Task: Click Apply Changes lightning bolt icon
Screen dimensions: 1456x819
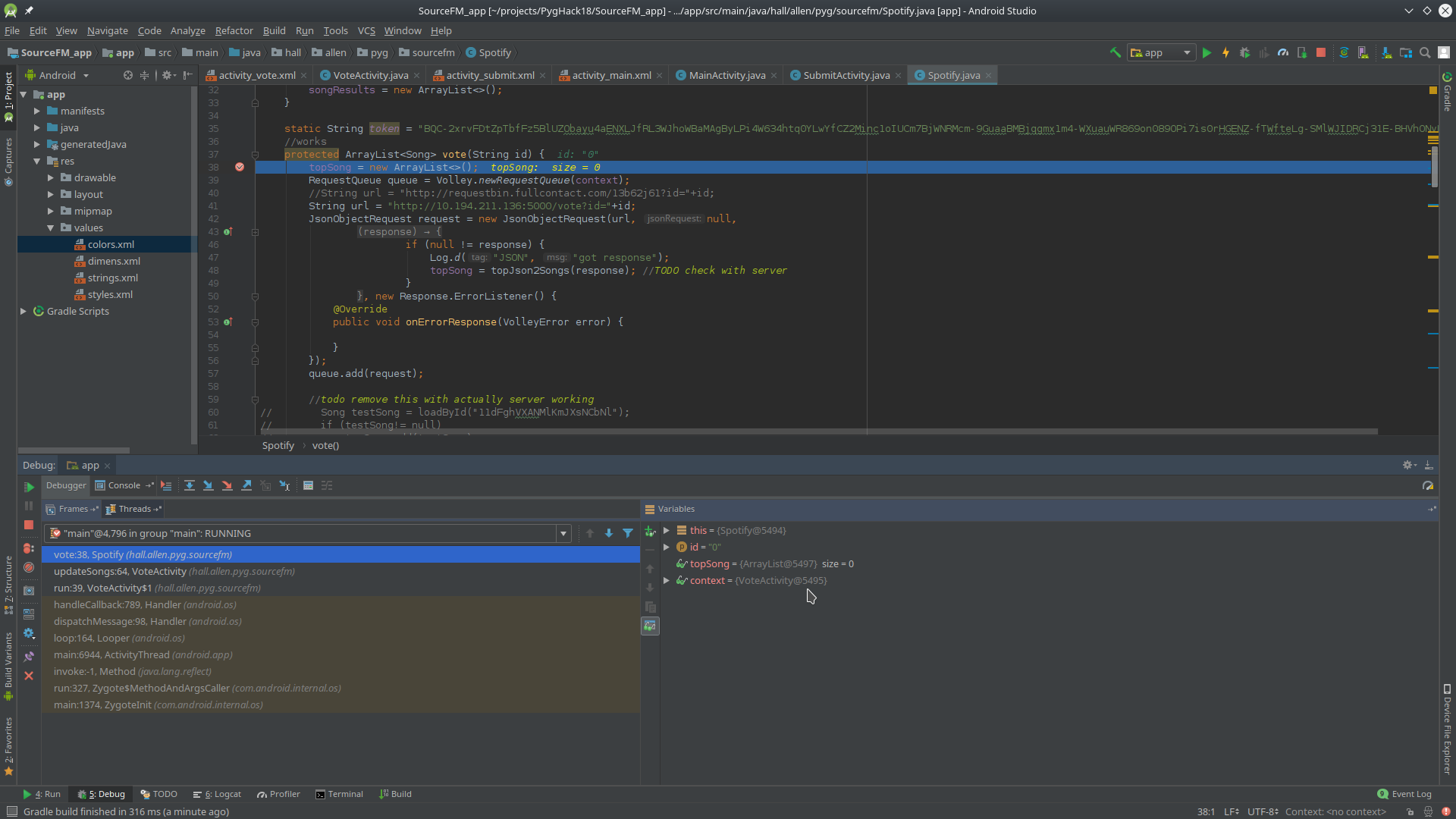Action: point(1225,52)
